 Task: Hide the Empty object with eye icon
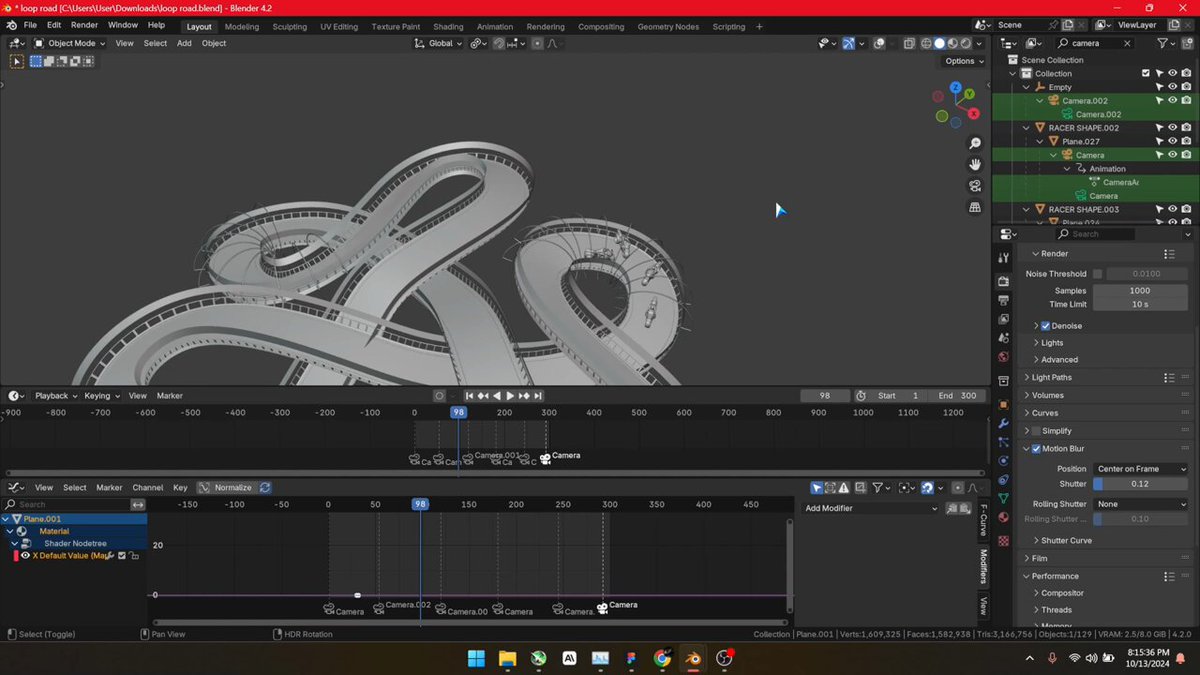(1173, 87)
